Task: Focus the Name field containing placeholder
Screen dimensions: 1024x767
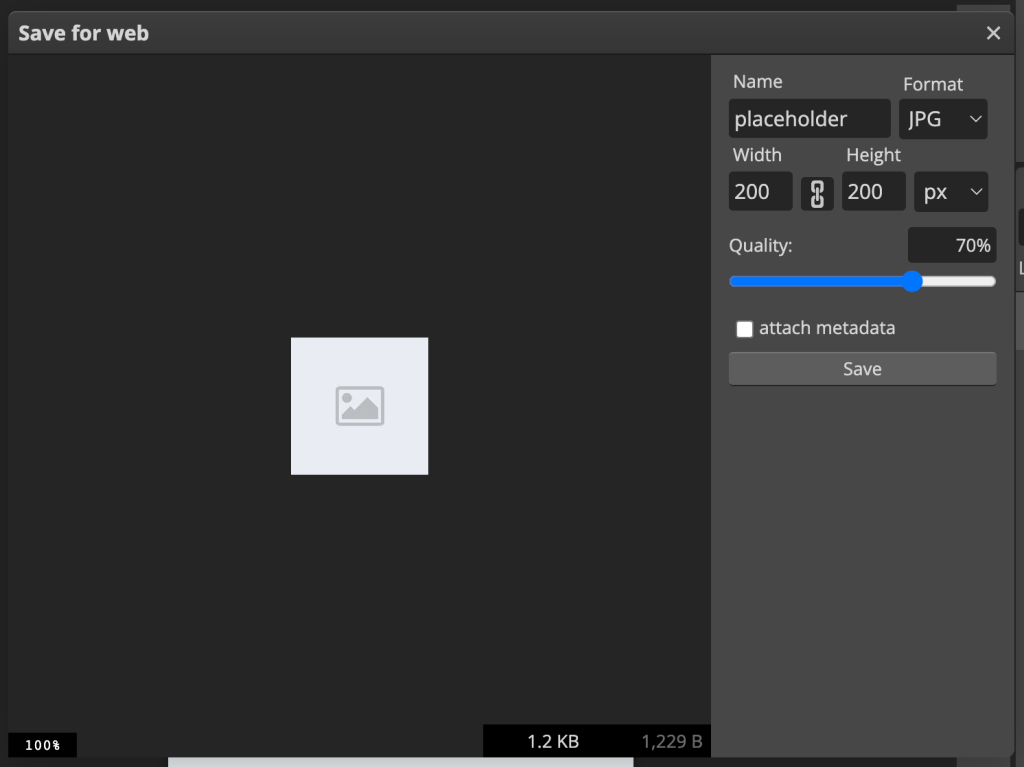Action: [809, 119]
